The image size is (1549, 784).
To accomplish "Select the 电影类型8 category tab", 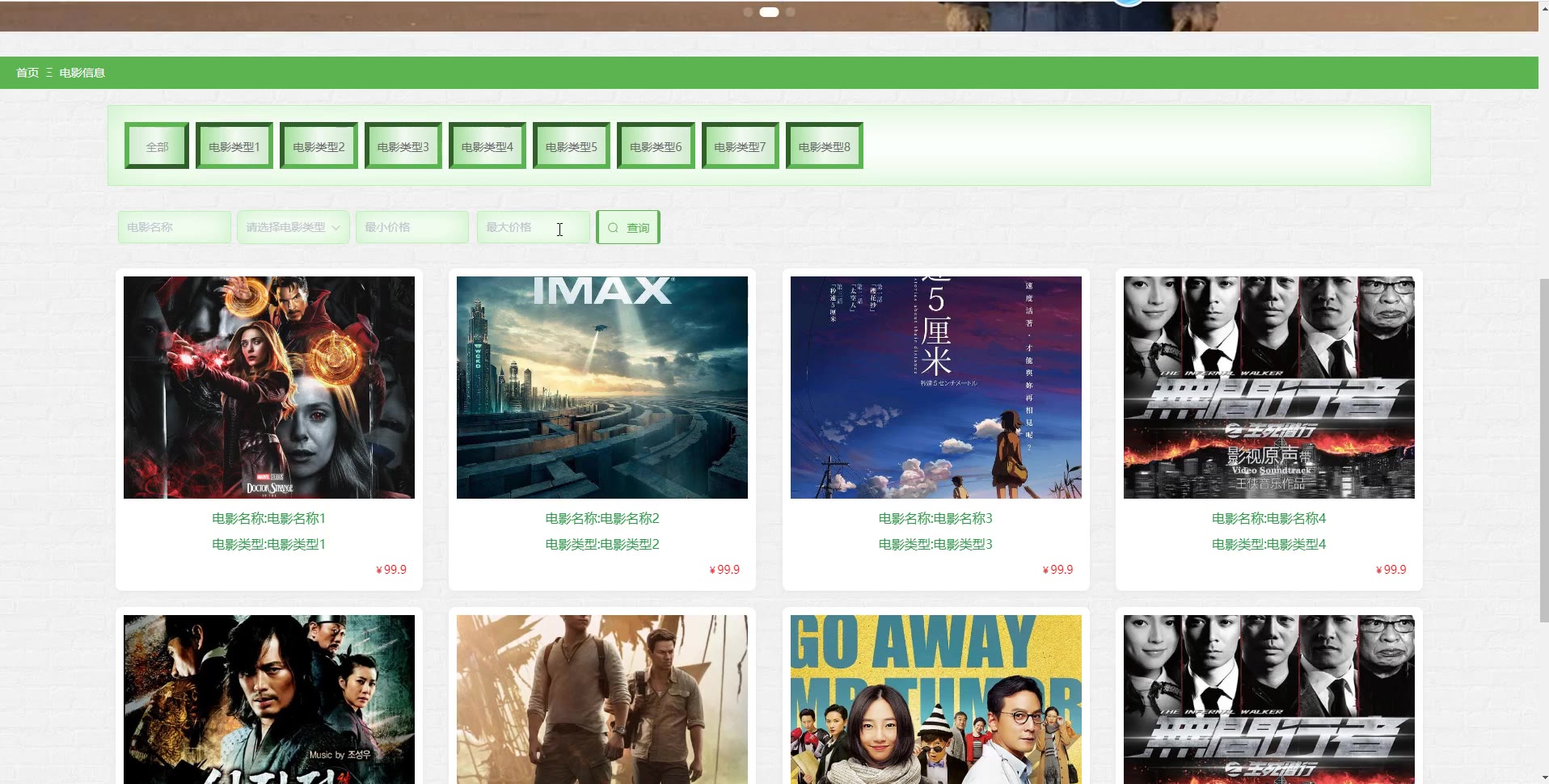I will 825,146.
